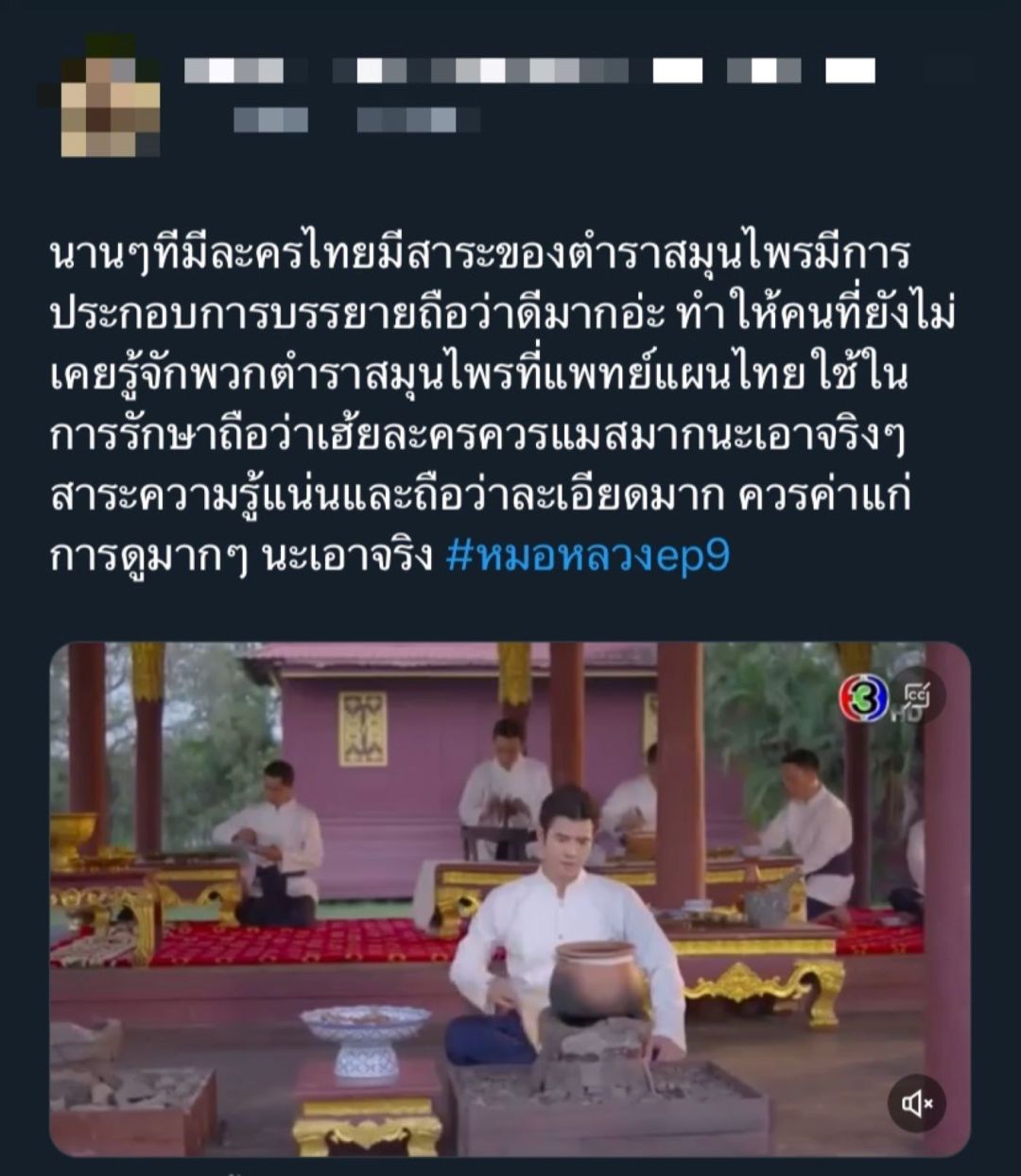The height and width of the screenshot is (1176, 1021).
Task: Play the embedded drama video clip
Action: (x=510, y=899)
